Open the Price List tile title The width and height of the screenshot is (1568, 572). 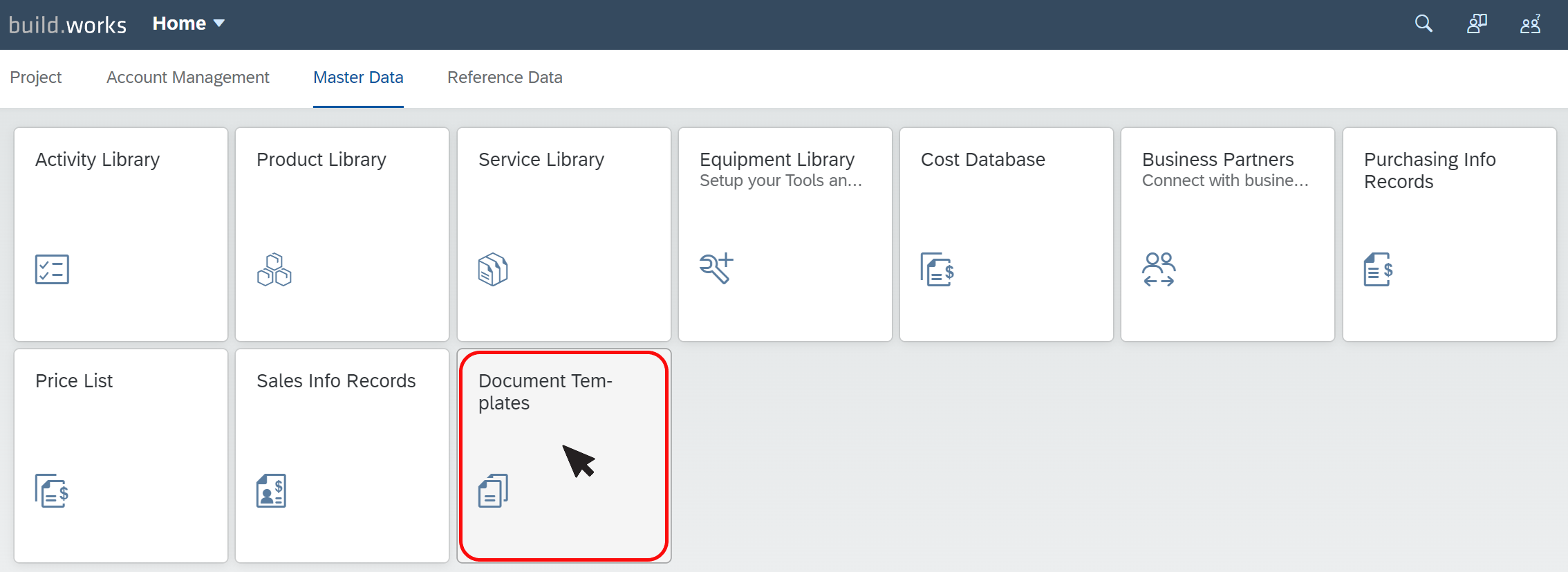(74, 381)
